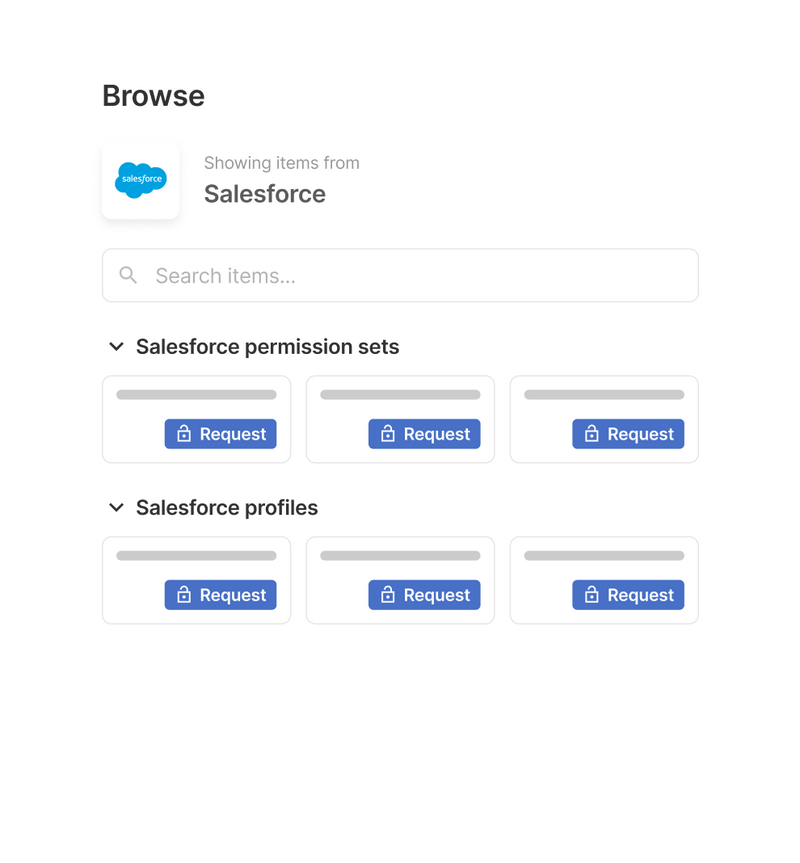Collapse the Salesforce profiles section

point(116,507)
